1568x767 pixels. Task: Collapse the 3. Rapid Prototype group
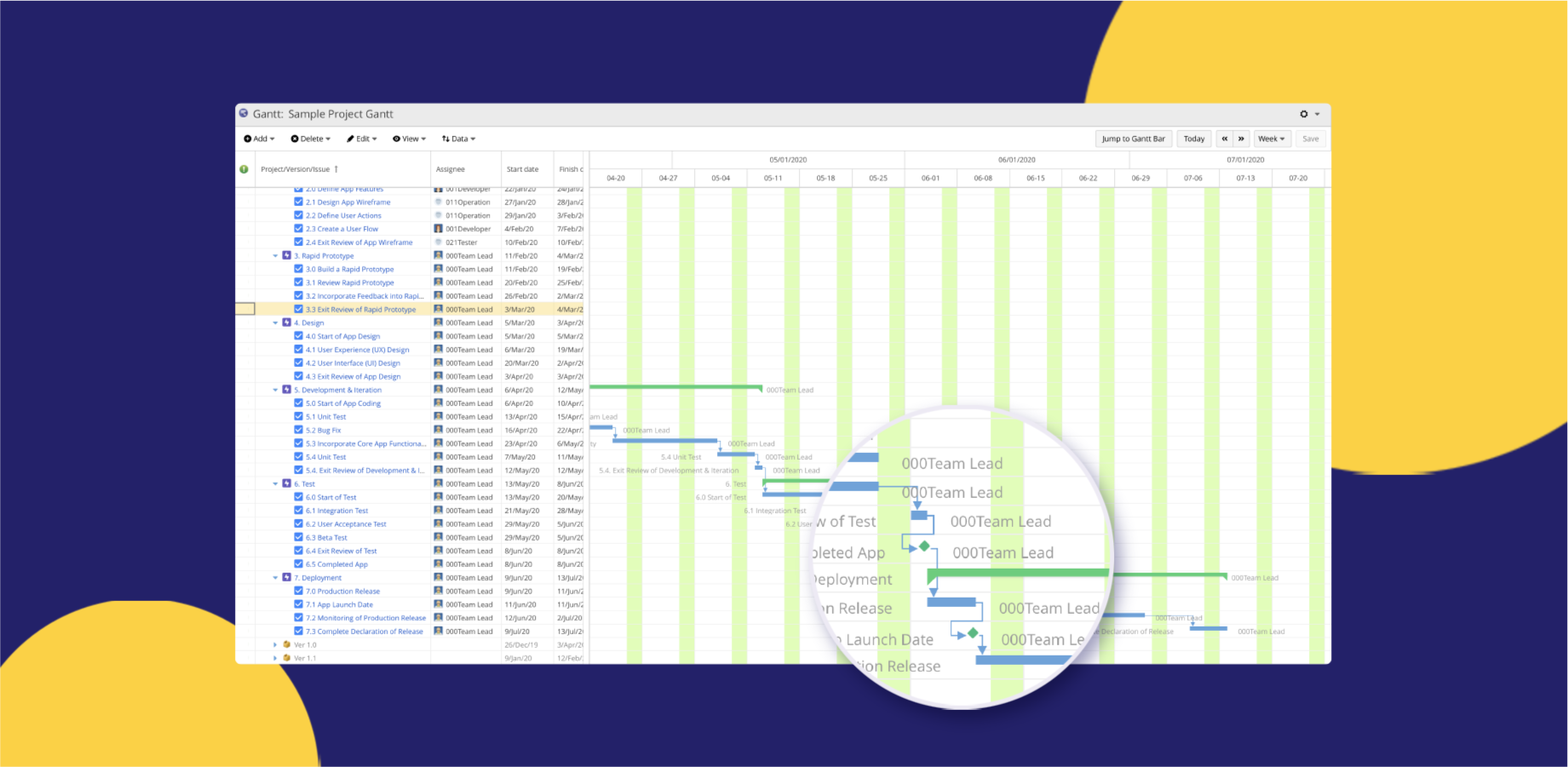(275, 255)
